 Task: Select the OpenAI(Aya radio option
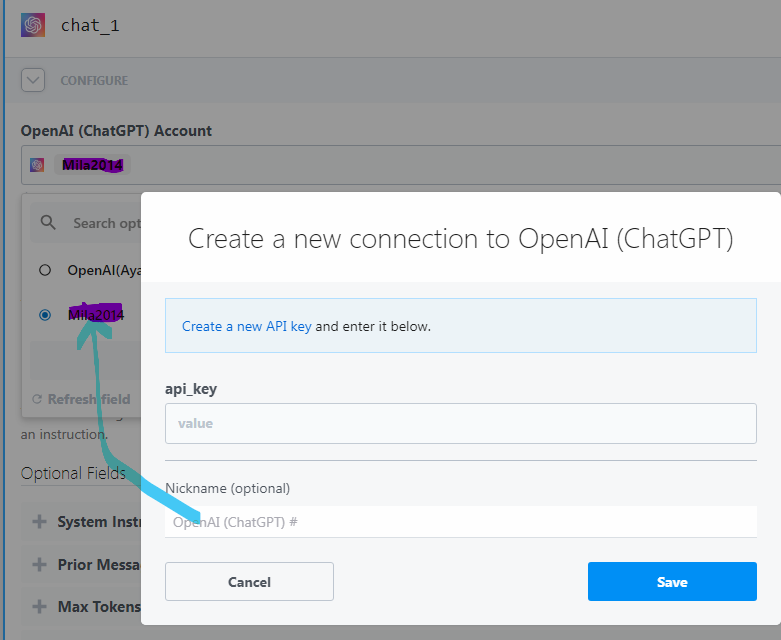click(x=45, y=270)
